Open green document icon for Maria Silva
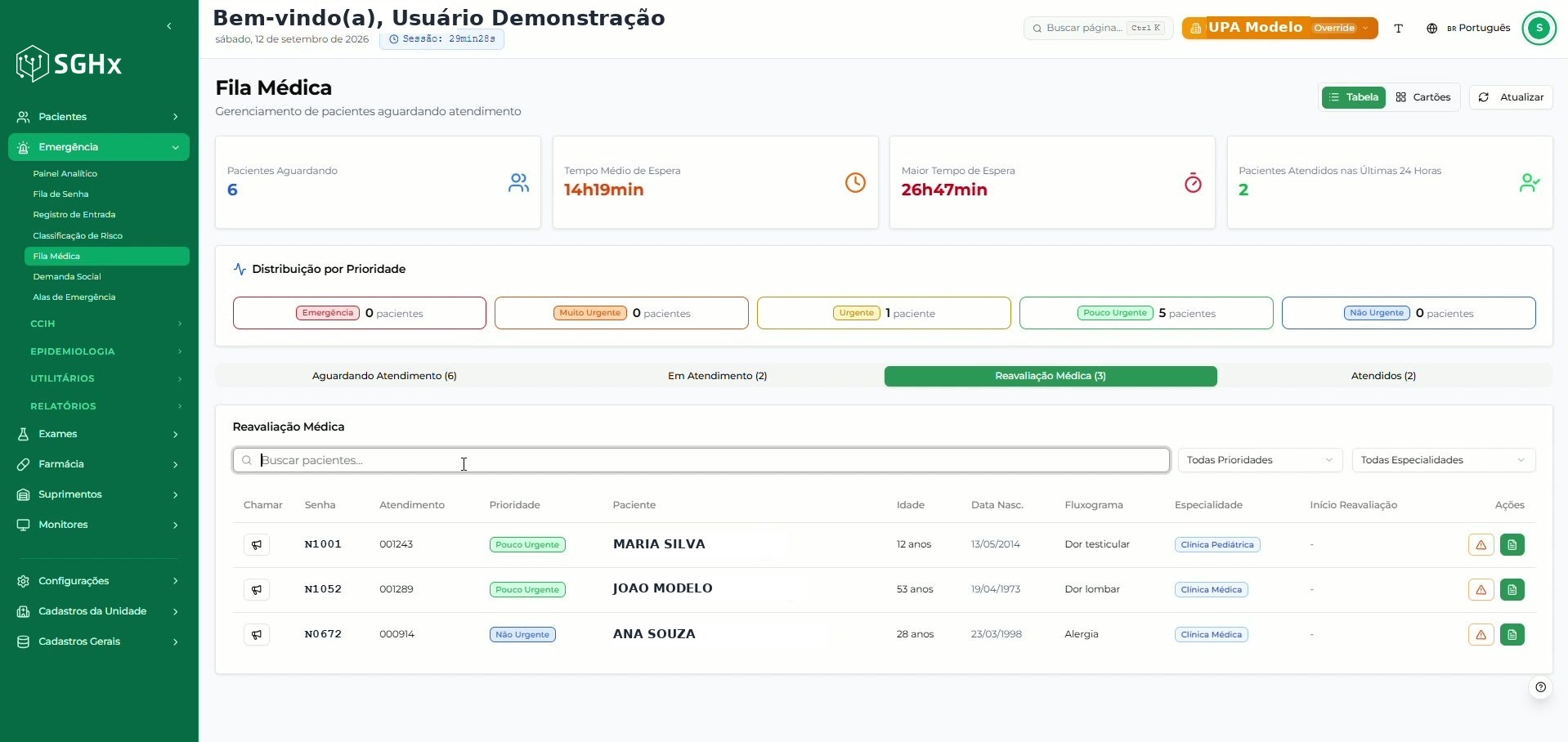Screen dimensions: 1568x742 point(1512,544)
